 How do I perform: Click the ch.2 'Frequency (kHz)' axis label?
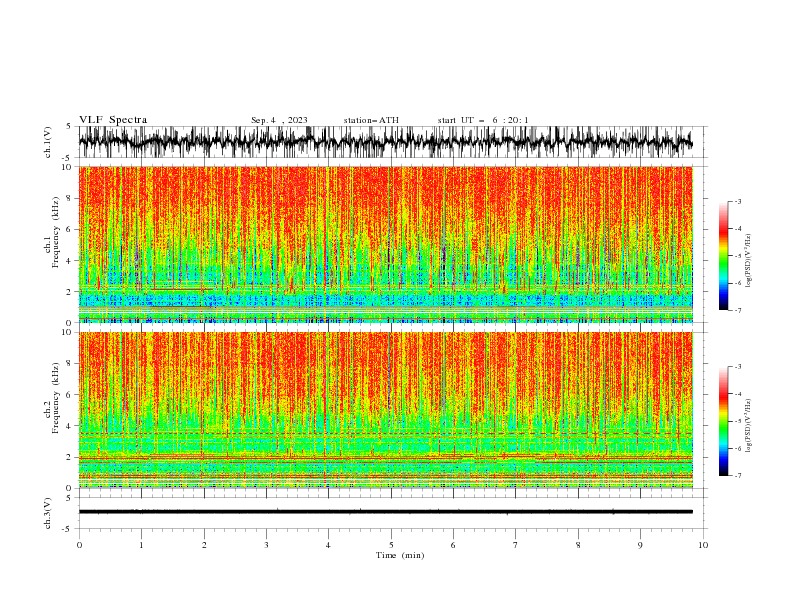tap(56, 398)
